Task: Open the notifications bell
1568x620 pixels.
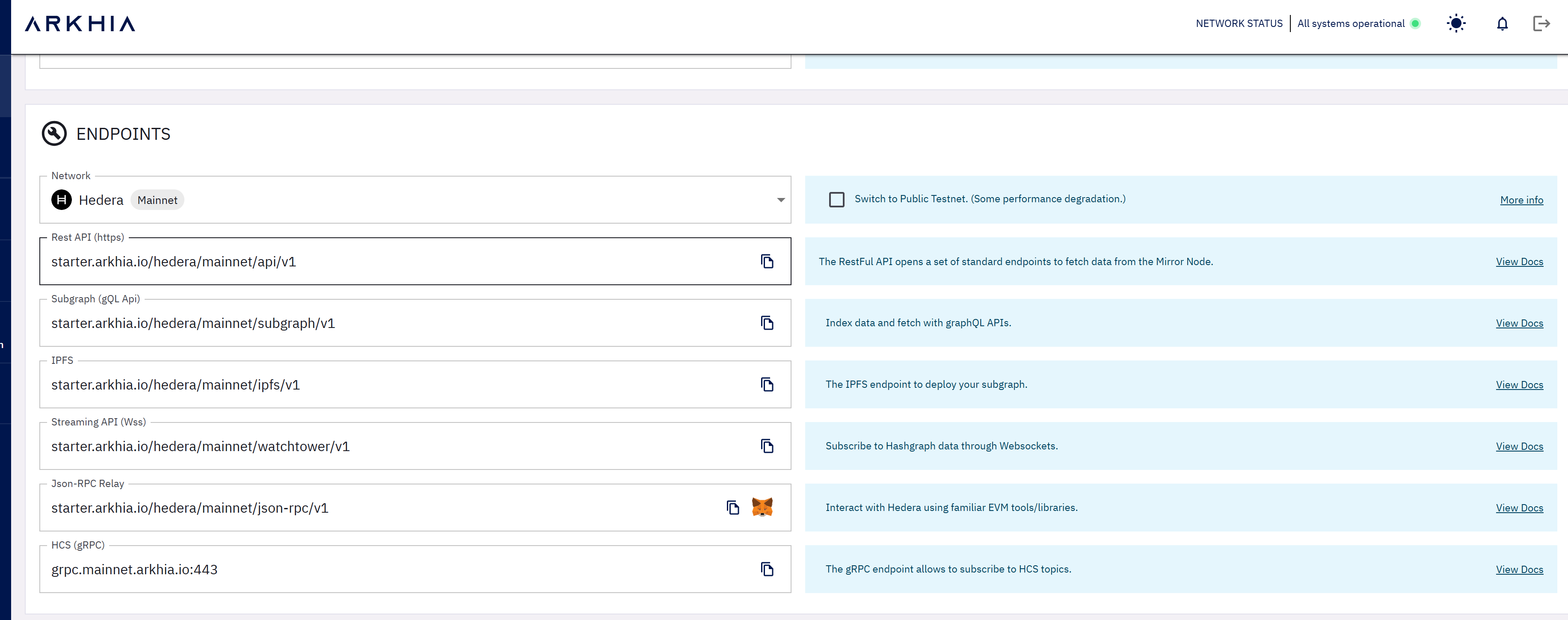Action: (1502, 24)
